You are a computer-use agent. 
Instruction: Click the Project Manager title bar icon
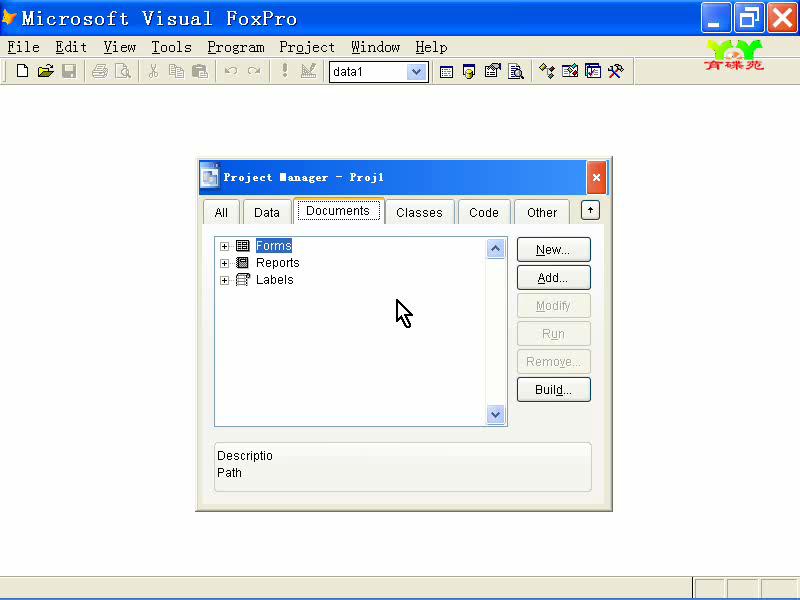point(210,177)
